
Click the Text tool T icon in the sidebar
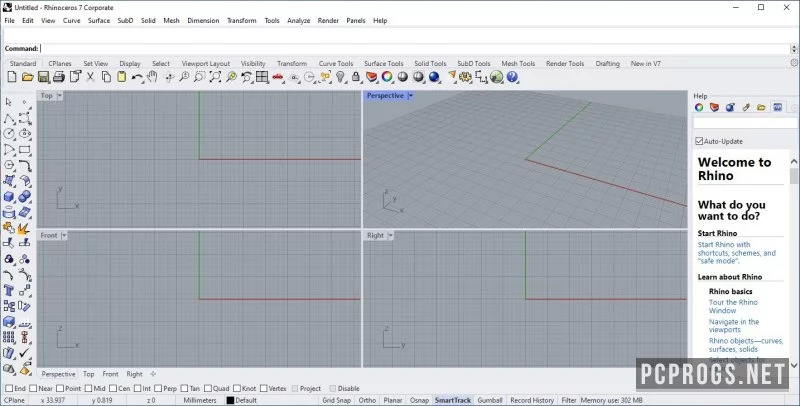point(9,290)
